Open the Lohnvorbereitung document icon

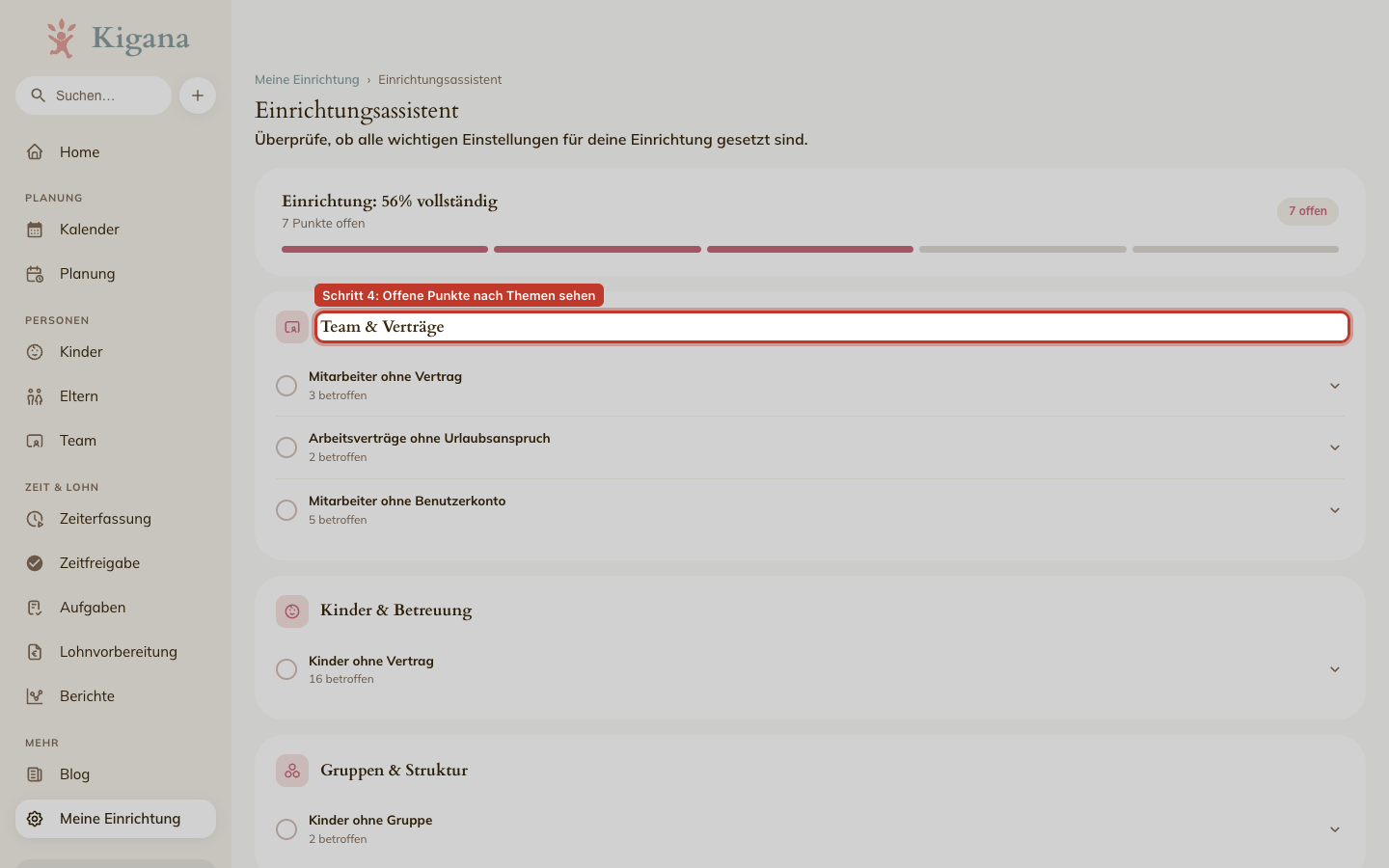click(35, 652)
